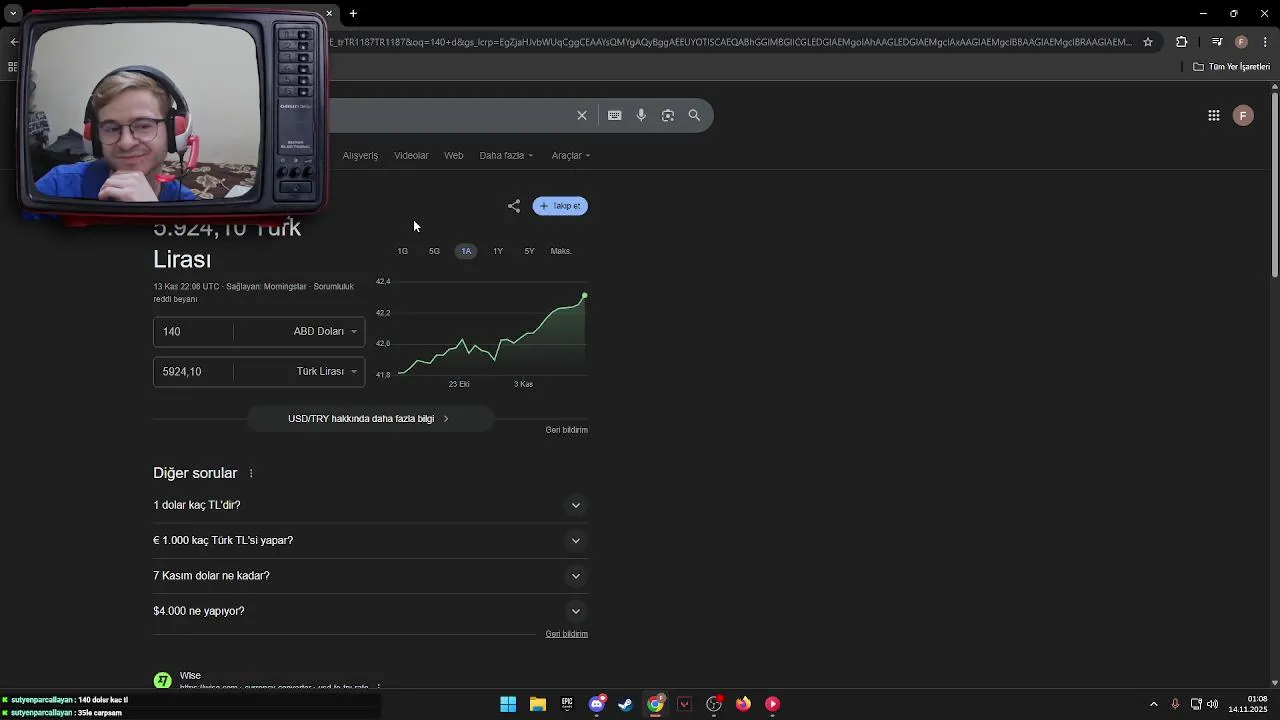Screen dimensions: 1280x720
Task: Click the network tray icon
Action: tap(1195, 704)
